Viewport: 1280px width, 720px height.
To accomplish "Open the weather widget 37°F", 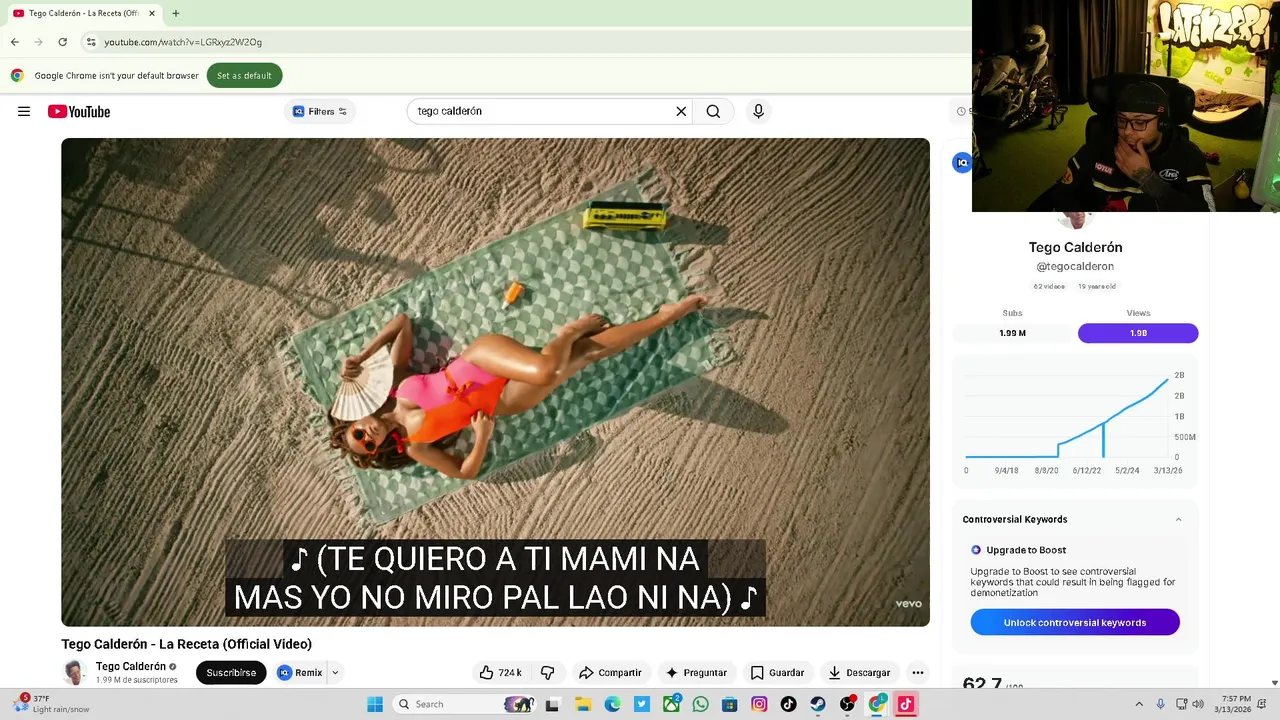I will pyautogui.click(x=50, y=704).
